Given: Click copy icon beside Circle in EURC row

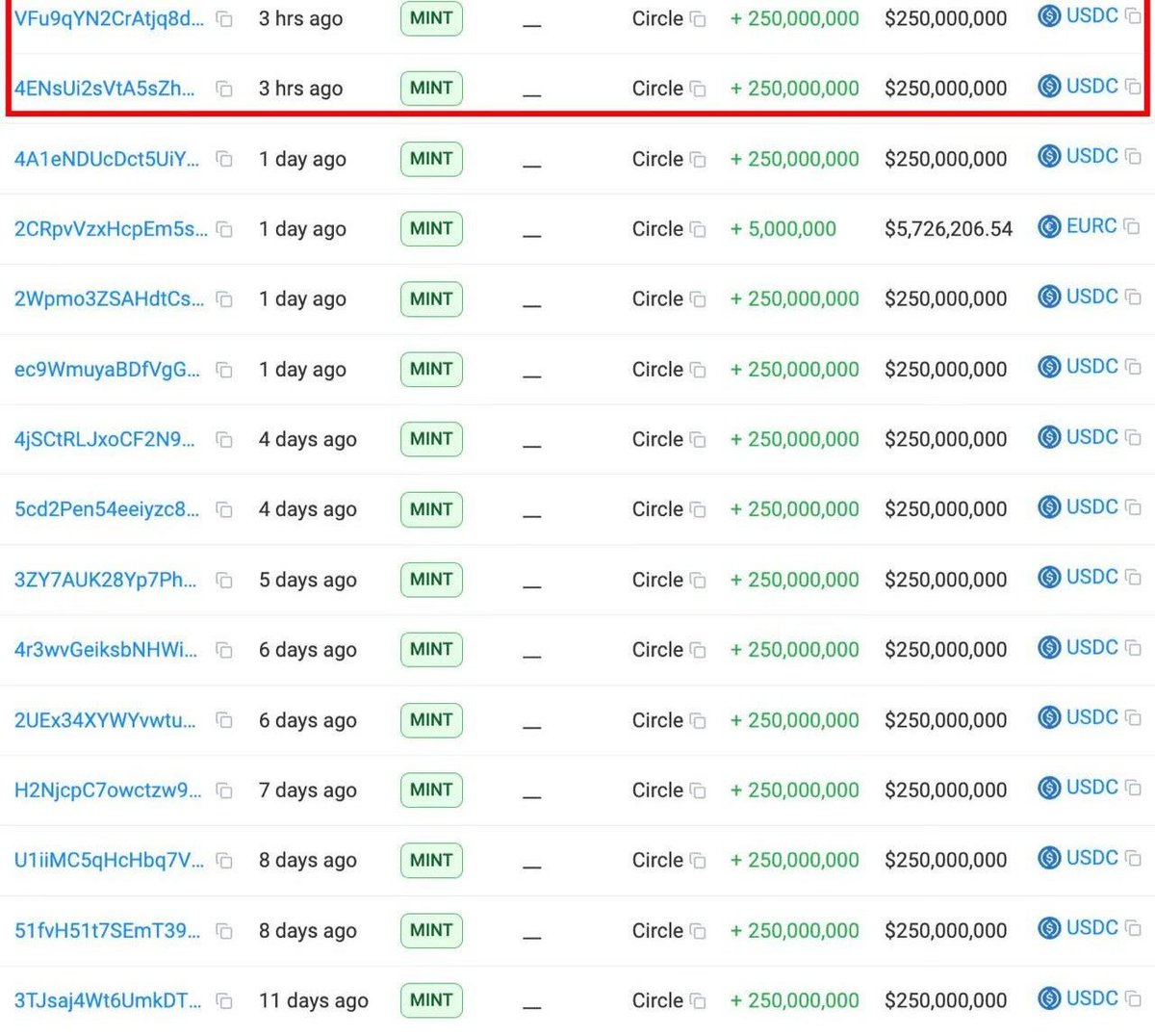Looking at the screenshot, I should pyautogui.click(x=698, y=230).
